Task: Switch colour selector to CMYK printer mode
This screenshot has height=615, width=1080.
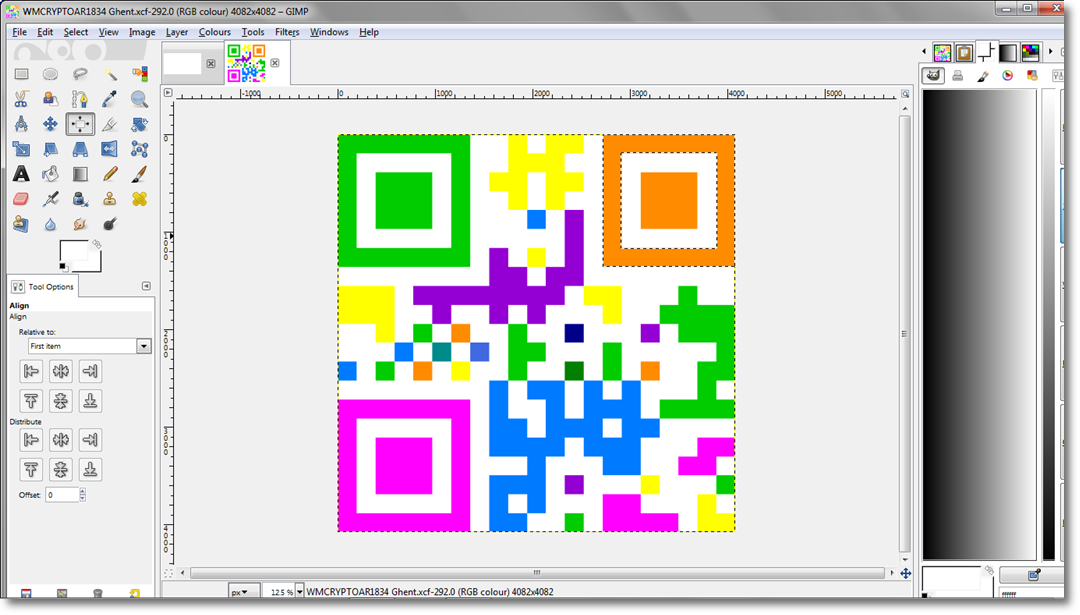Action: [x=957, y=76]
